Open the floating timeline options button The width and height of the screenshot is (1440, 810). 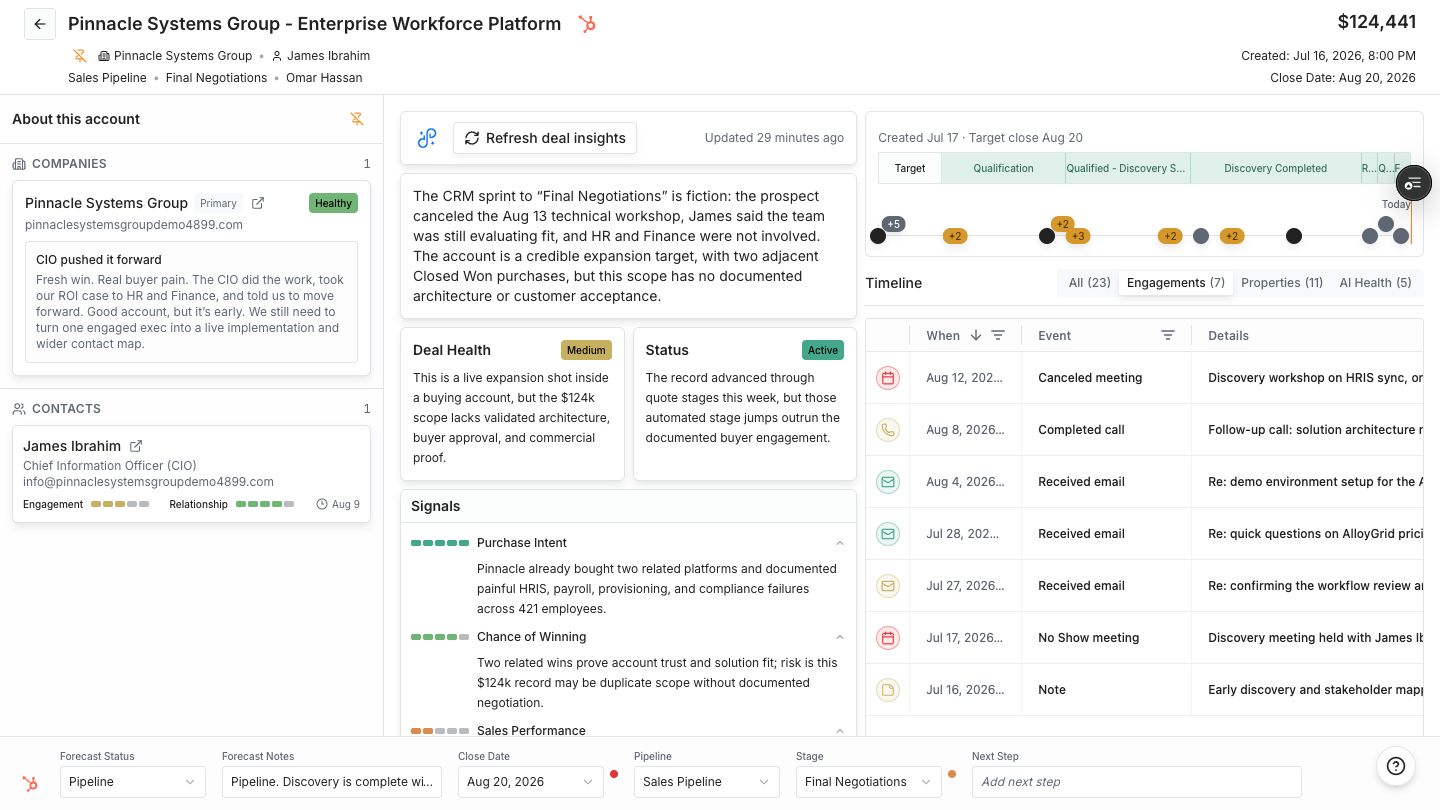point(1413,183)
